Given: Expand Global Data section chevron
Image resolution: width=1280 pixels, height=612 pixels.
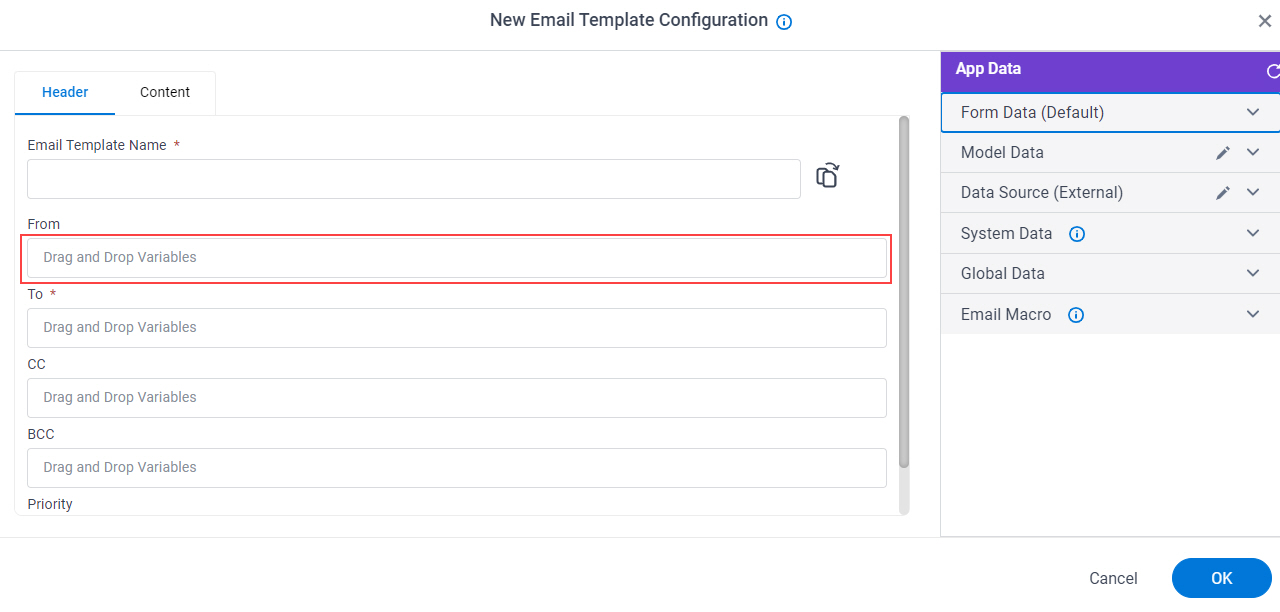Looking at the screenshot, I should point(1253,273).
